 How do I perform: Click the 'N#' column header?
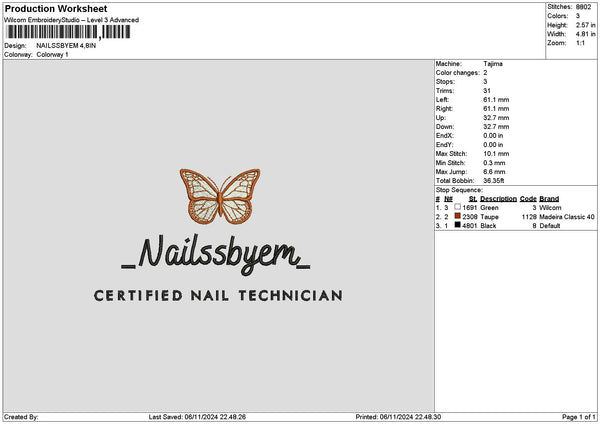pos(448,199)
